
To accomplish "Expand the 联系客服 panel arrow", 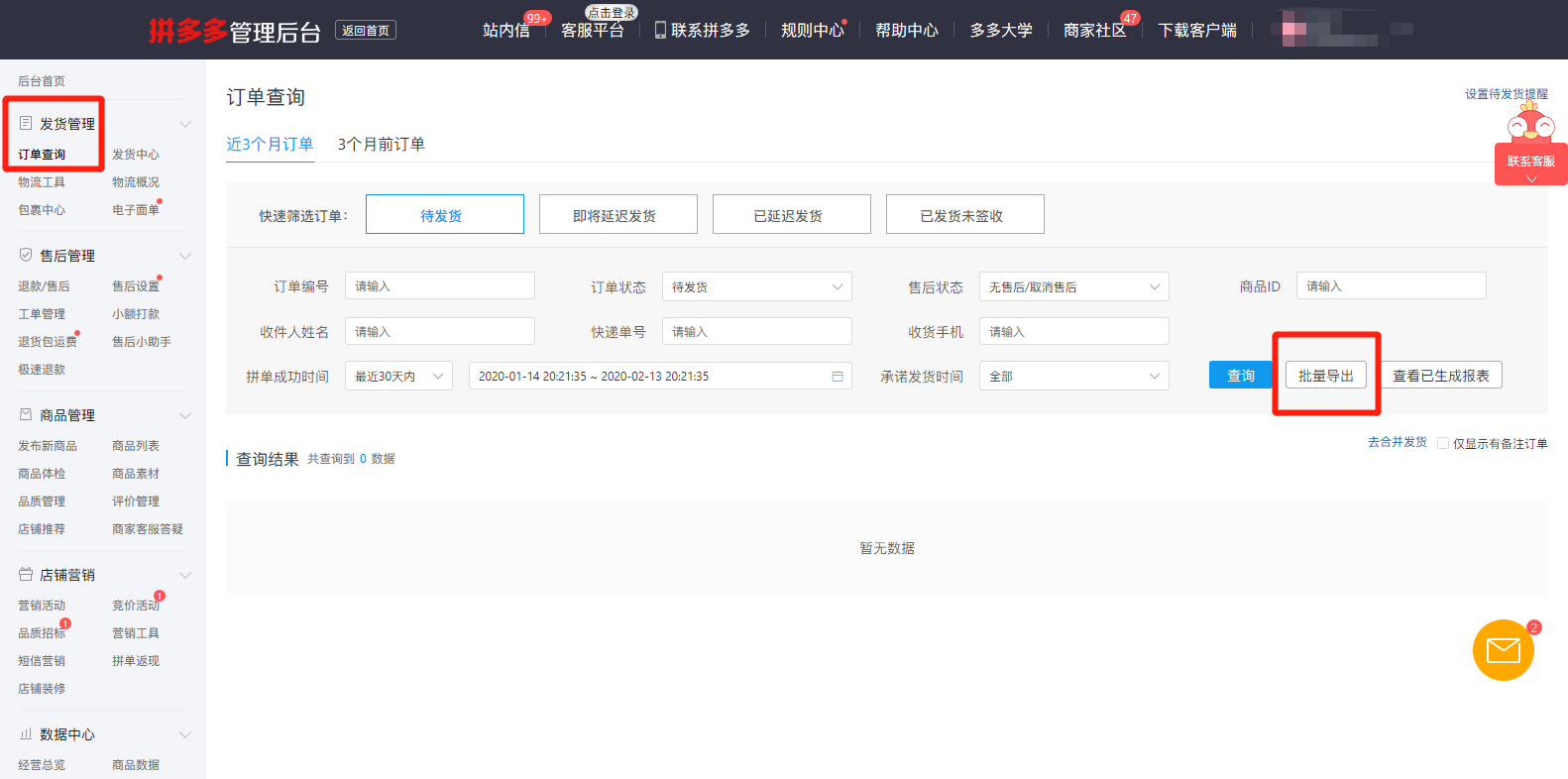I will 1531,178.
